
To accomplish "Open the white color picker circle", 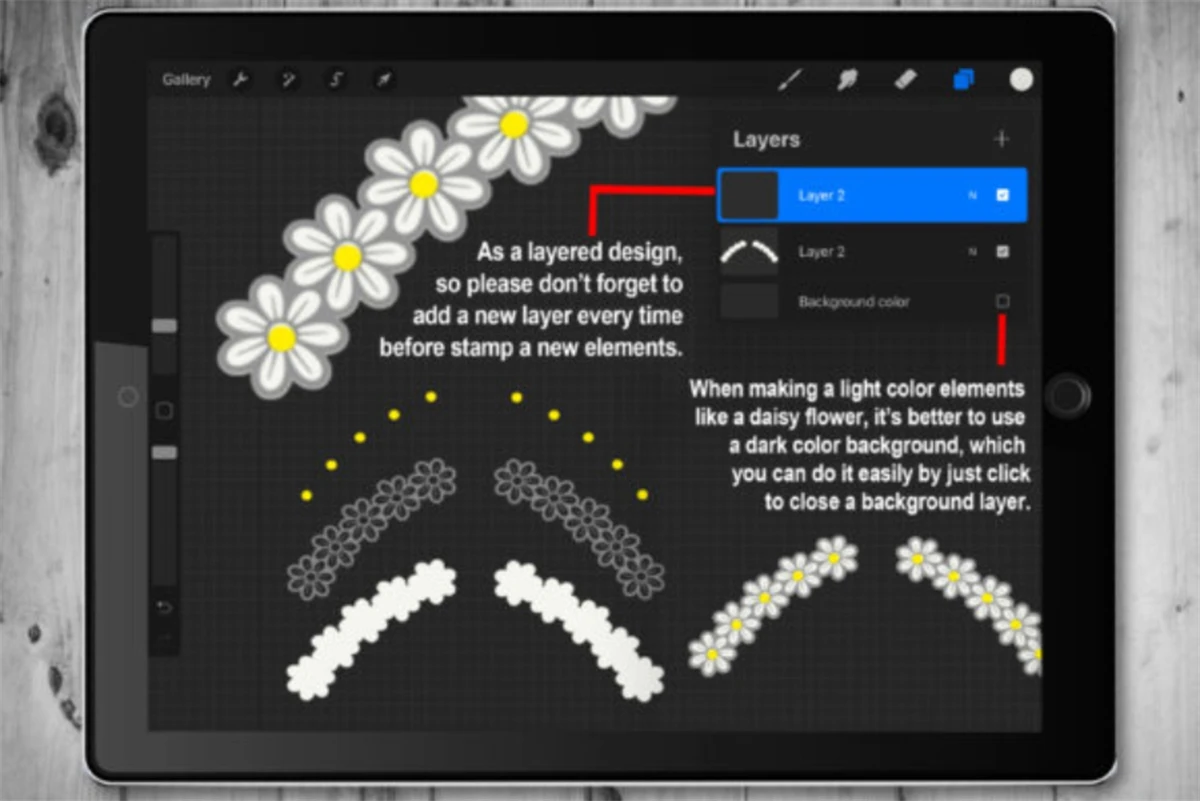I will tap(1021, 80).
